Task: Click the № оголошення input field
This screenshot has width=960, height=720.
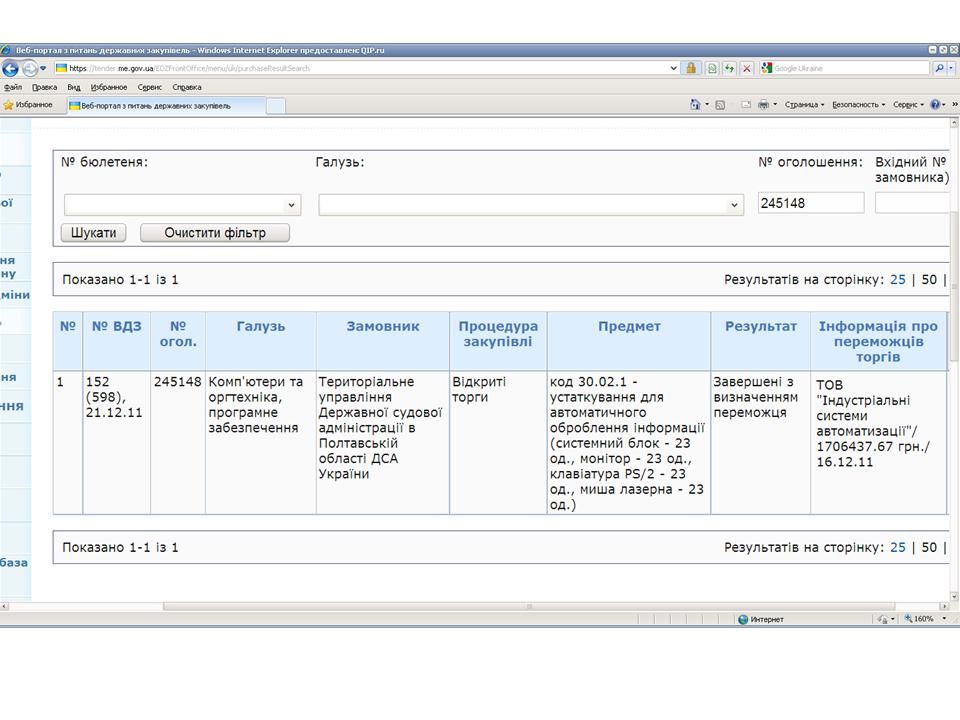Action: coord(810,203)
